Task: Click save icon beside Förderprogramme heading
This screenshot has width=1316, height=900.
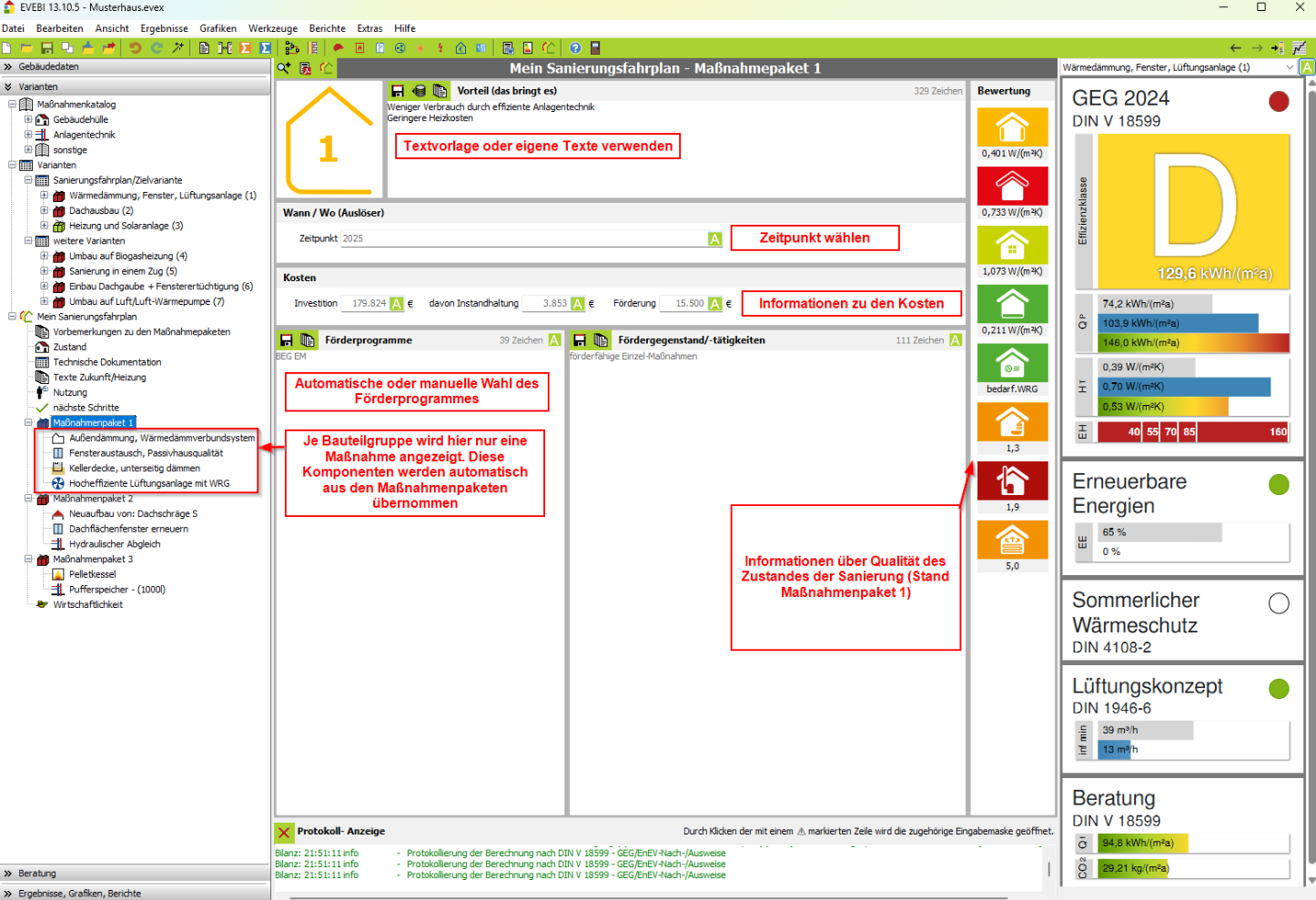Action: click(287, 340)
